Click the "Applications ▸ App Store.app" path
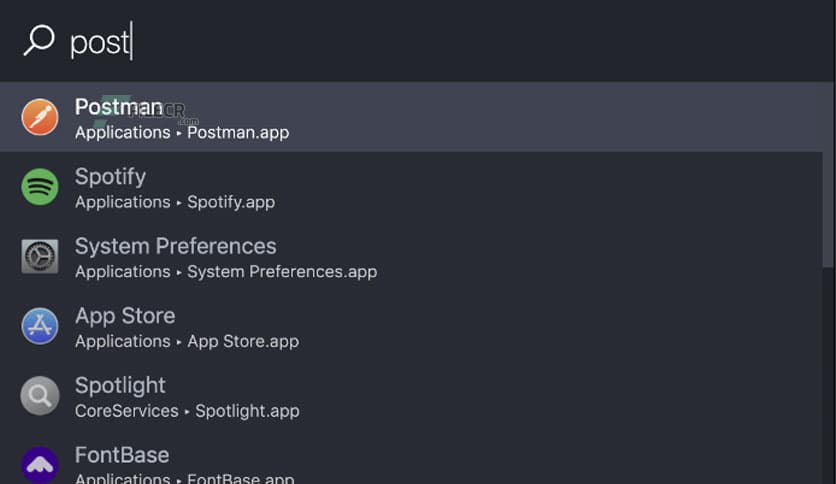 tap(187, 341)
